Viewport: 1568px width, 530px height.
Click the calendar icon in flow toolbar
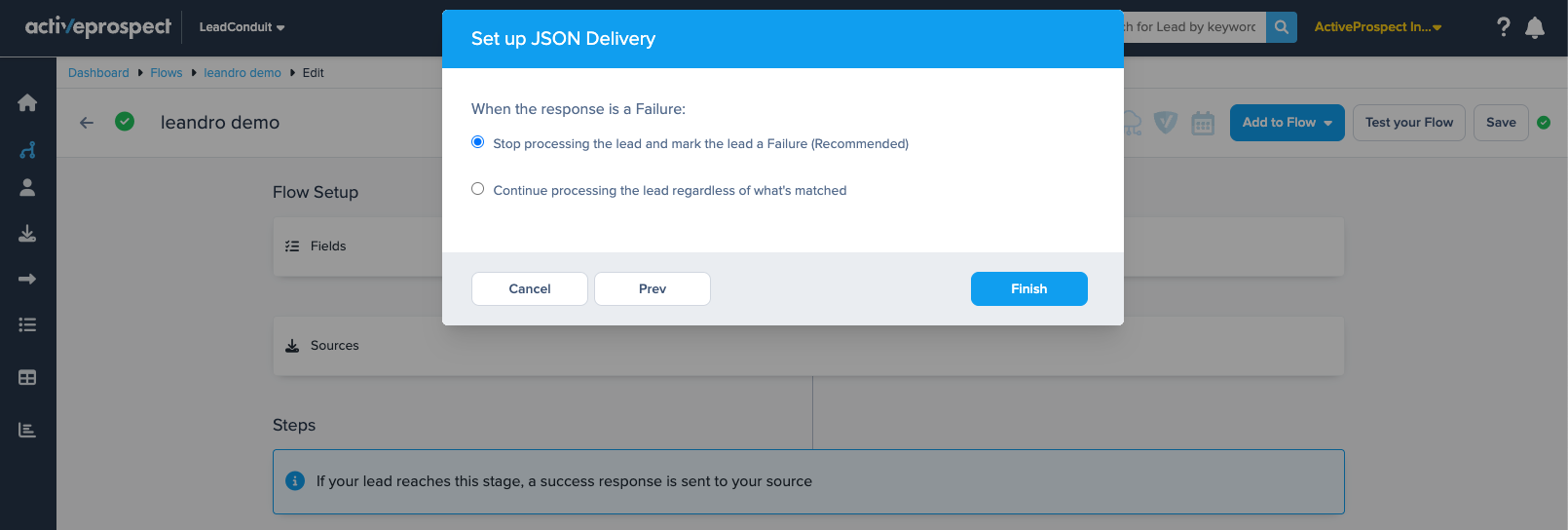pyautogui.click(x=1203, y=123)
